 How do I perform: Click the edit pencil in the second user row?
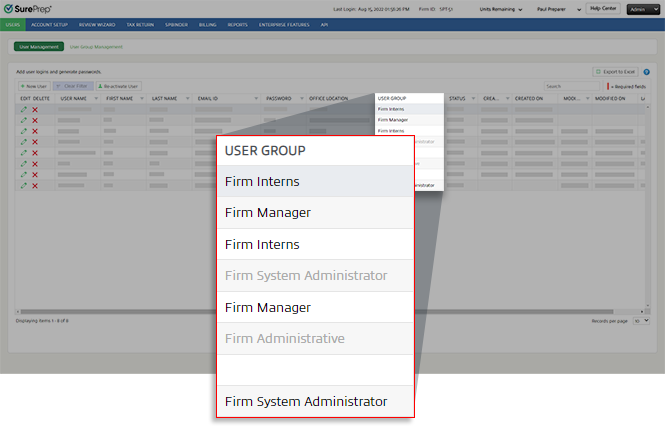coord(24,120)
